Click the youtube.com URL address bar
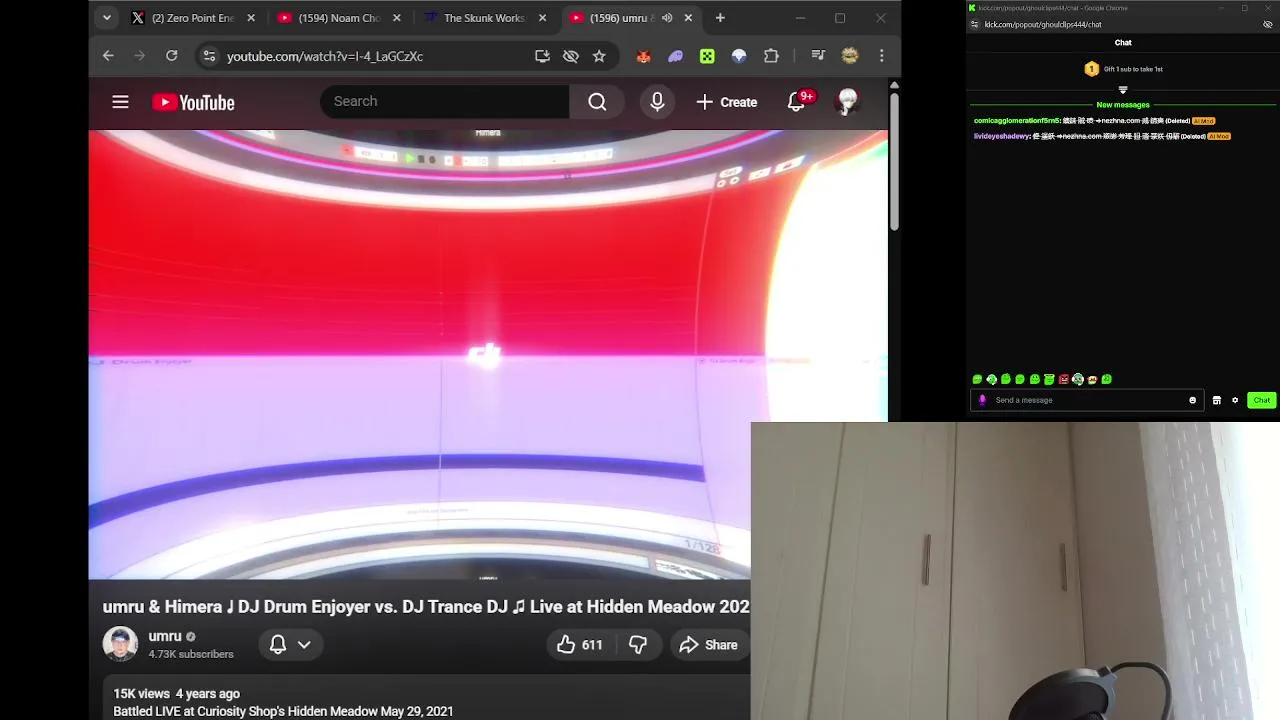 (x=325, y=56)
